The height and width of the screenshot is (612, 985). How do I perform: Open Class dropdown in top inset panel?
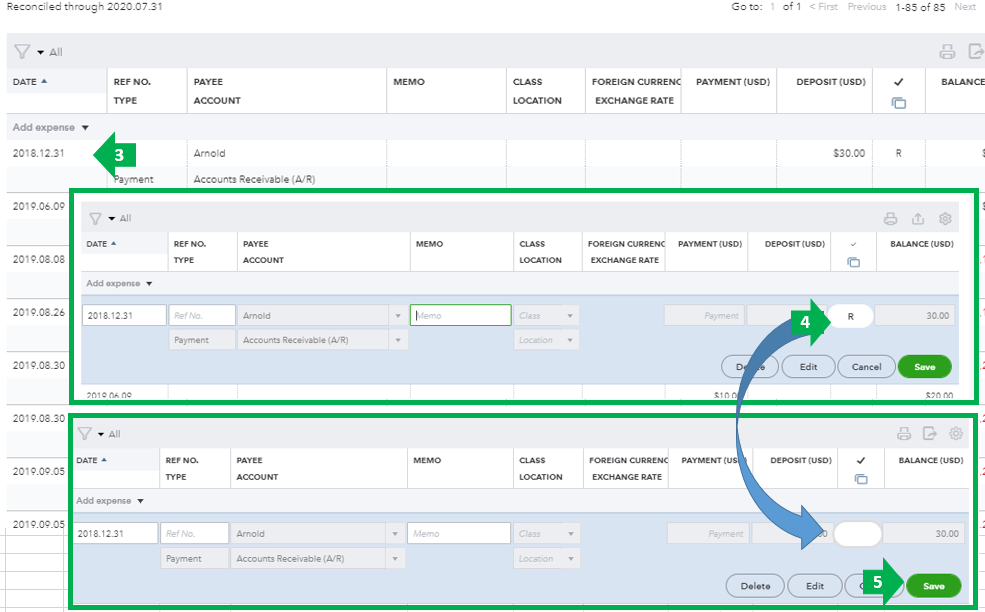coord(570,315)
